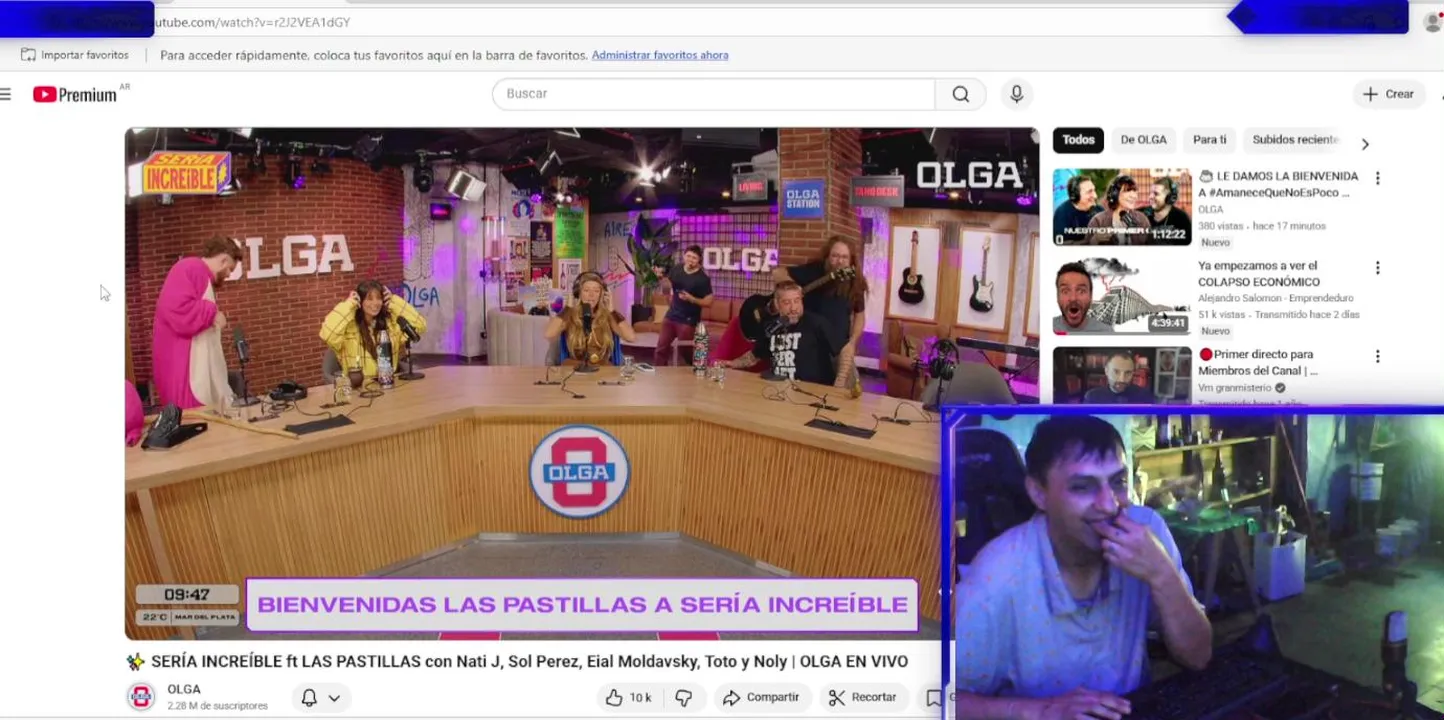Image resolution: width=1444 pixels, height=720 pixels.
Task: Focus the Buscar search field
Action: click(x=713, y=94)
